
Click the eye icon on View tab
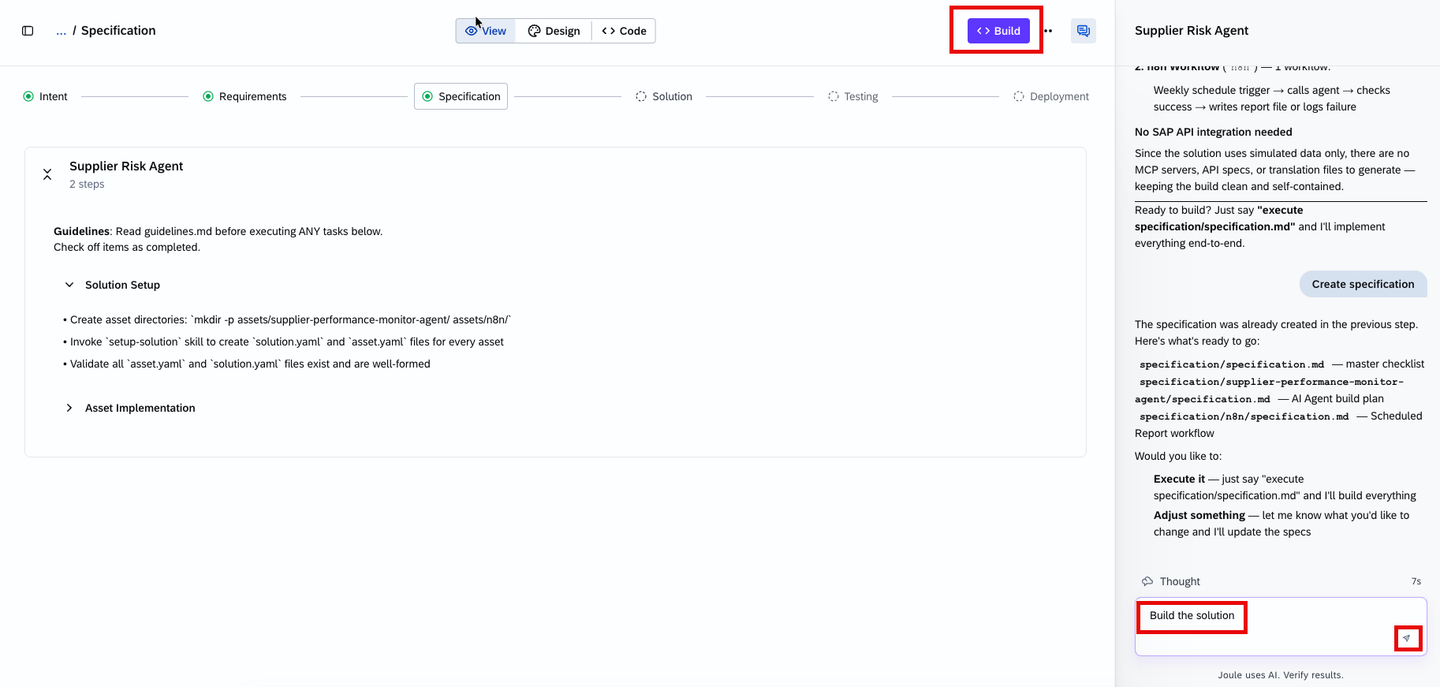pyautogui.click(x=471, y=31)
